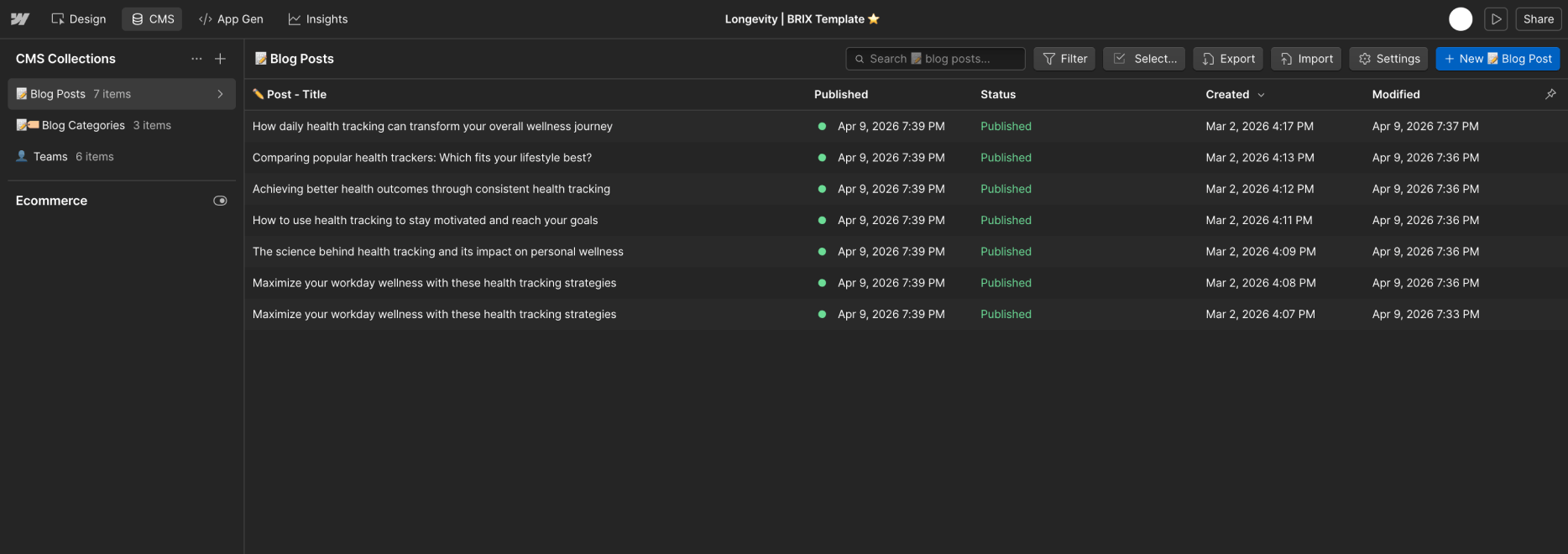The width and height of the screenshot is (1568, 554).
Task: Open post 'How to use health tracking to stay motivated'
Action: point(426,220)
